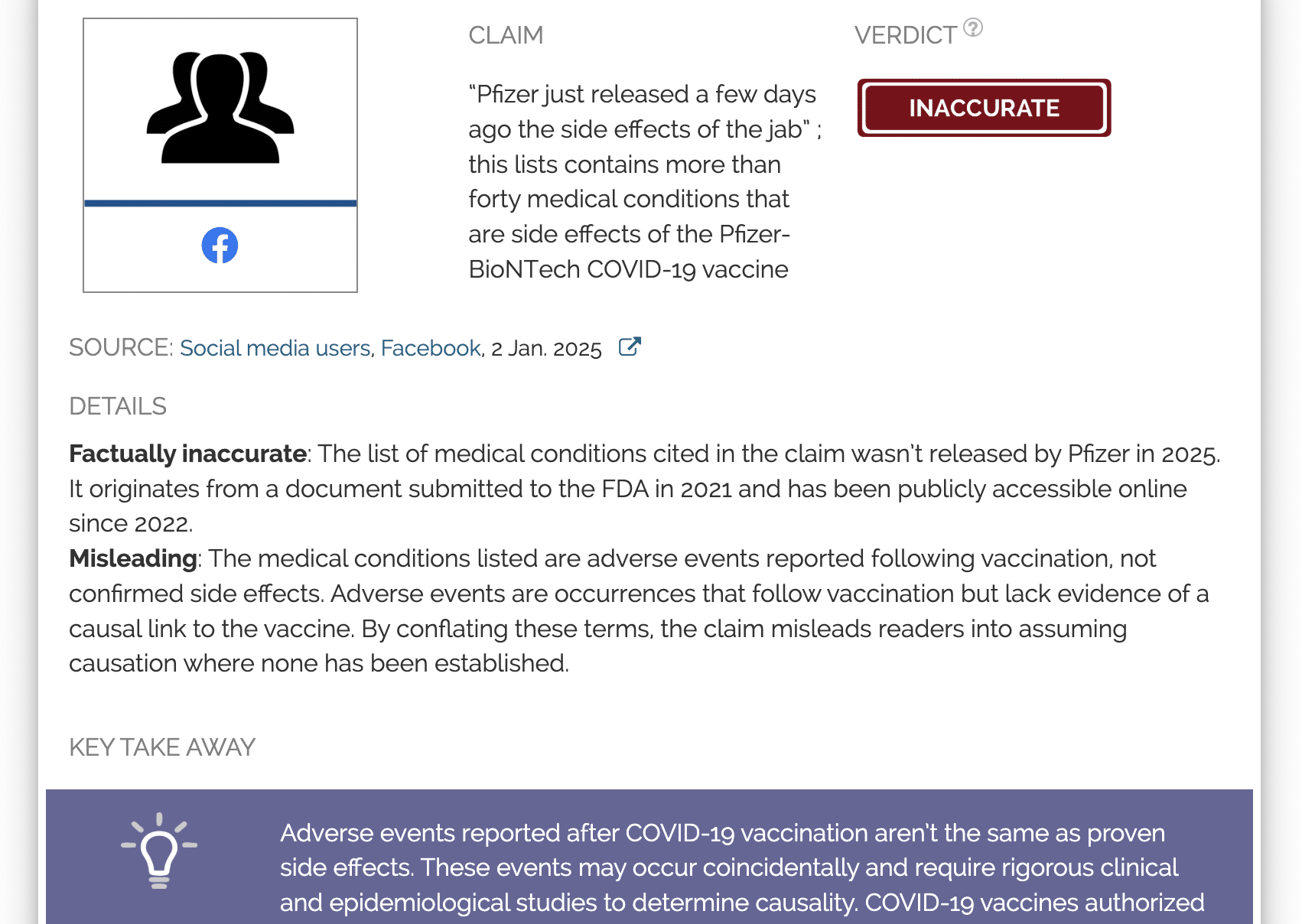This screenshot has height=924, width=1302.
Task: Click the KEY TAKE AWAY heading
Action: point(162,747)
